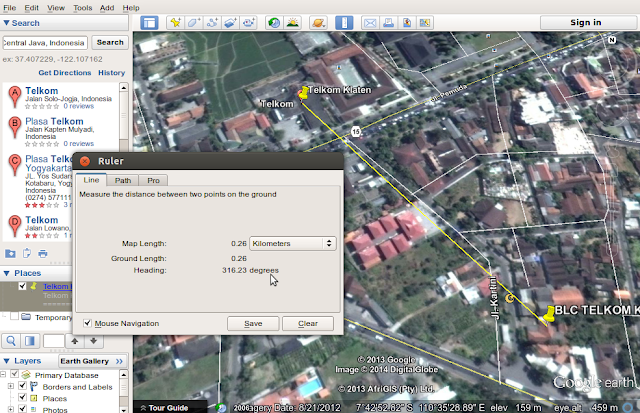Click the down arrow in Places panel
The height and width of the screenshot is (413, 640).
pyautogui.click(x=93, y=341)
